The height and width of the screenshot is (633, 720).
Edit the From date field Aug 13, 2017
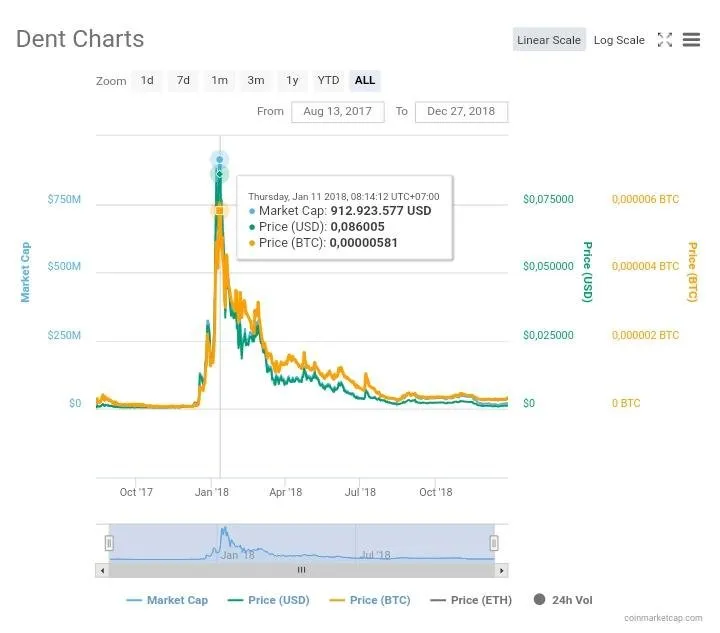(338, 112)
